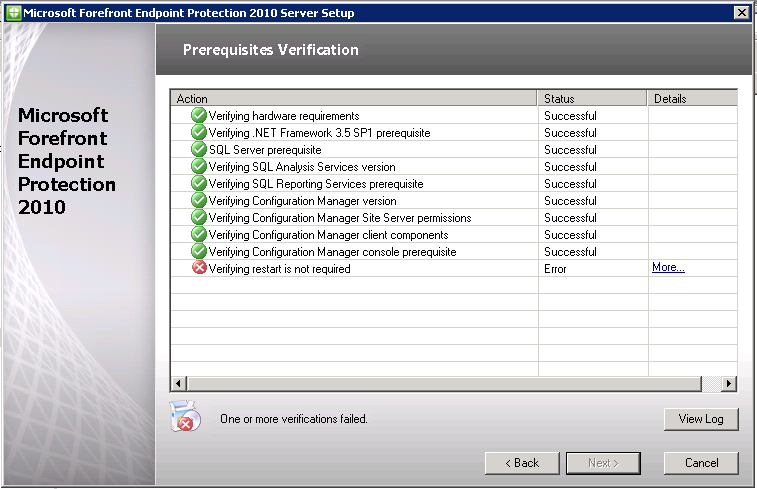Viewport: 757px width, 489px height.
Task: Sort by the Action column header
Action: pyautogui.click(x=354, y=98)
